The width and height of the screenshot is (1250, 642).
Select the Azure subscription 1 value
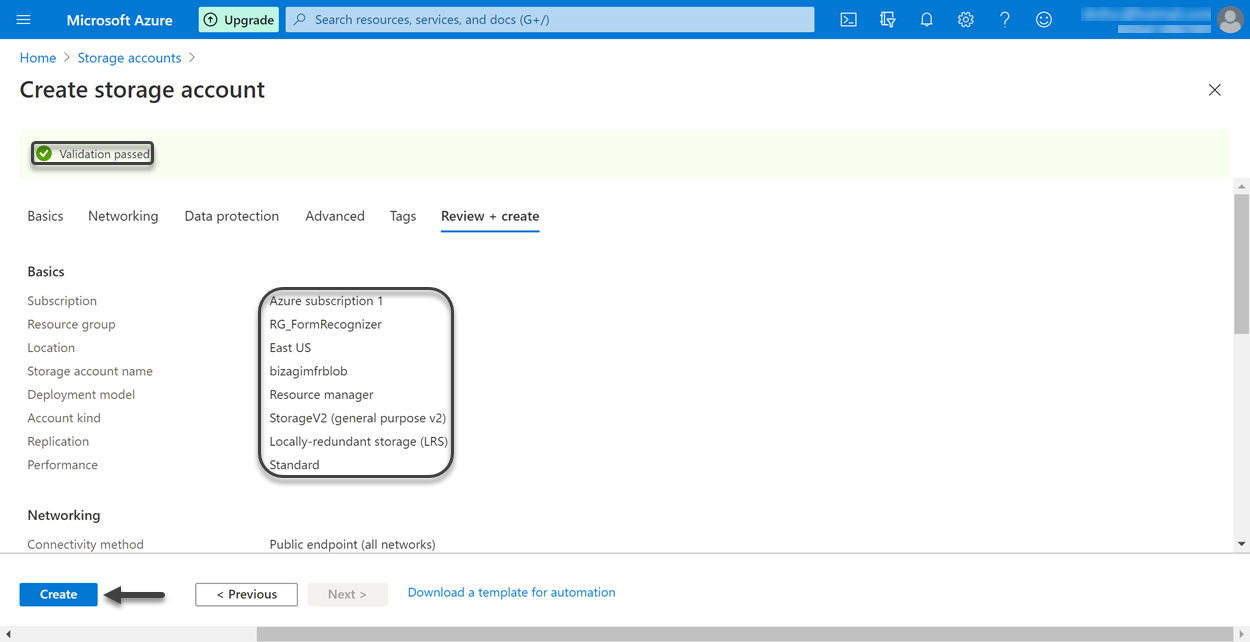tap(326, 301)
